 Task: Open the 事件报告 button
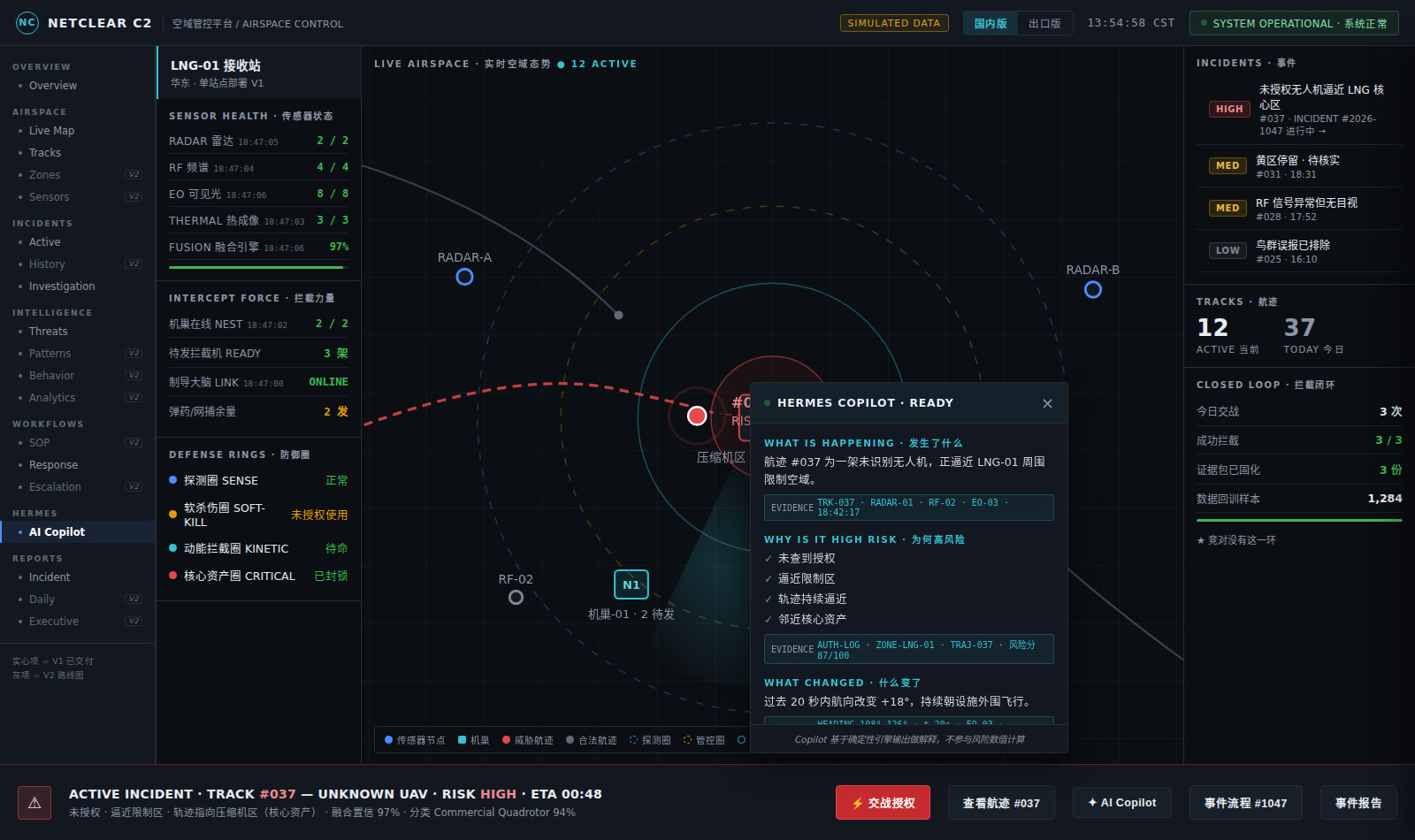1358,803
